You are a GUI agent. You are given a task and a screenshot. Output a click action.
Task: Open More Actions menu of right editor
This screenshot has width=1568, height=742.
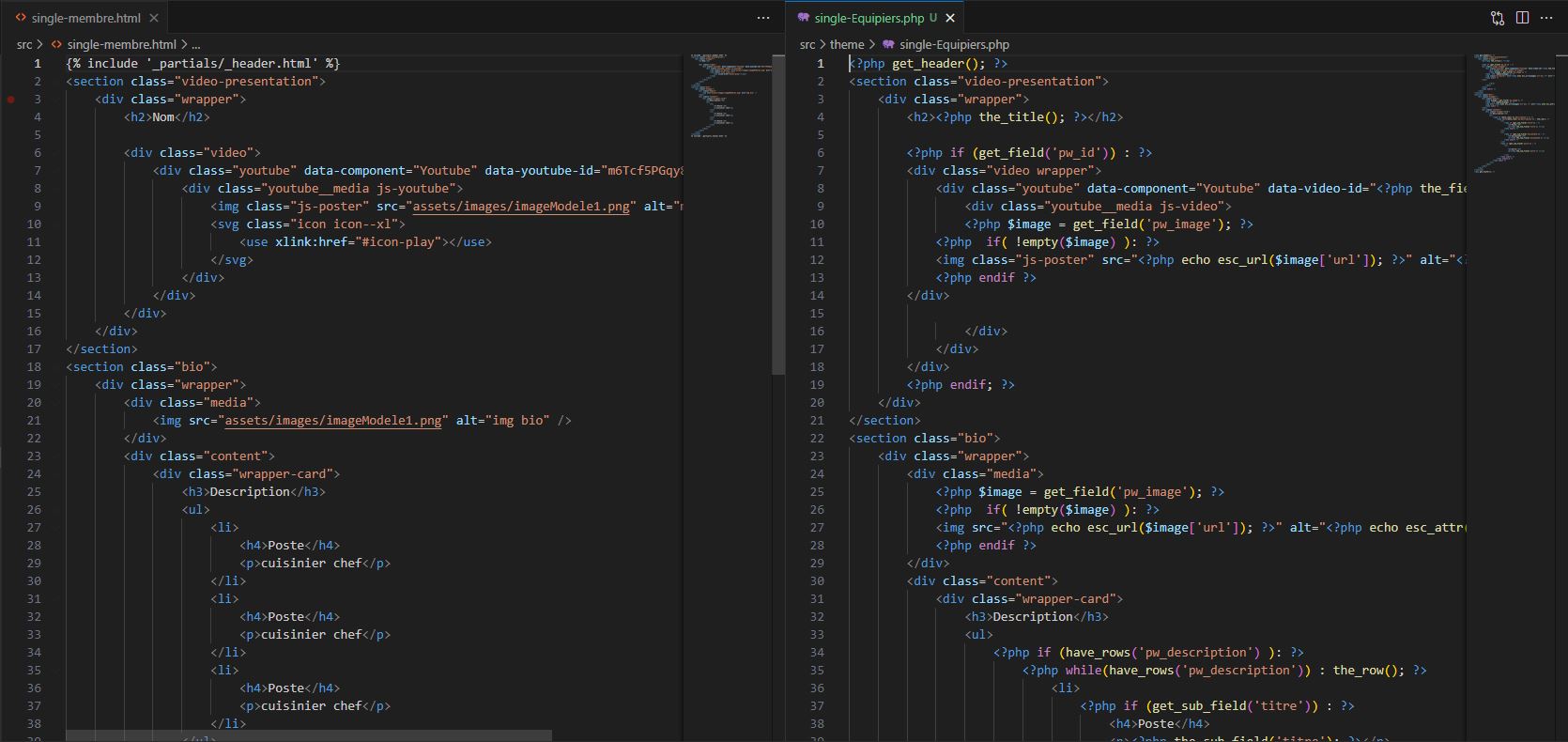click(1546, 18)
